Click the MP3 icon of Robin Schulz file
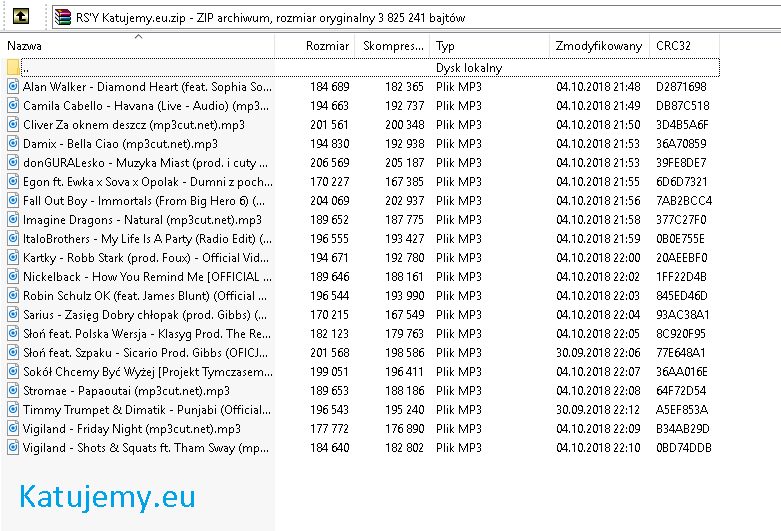This screenshot has width=781, height=531. 13,295
